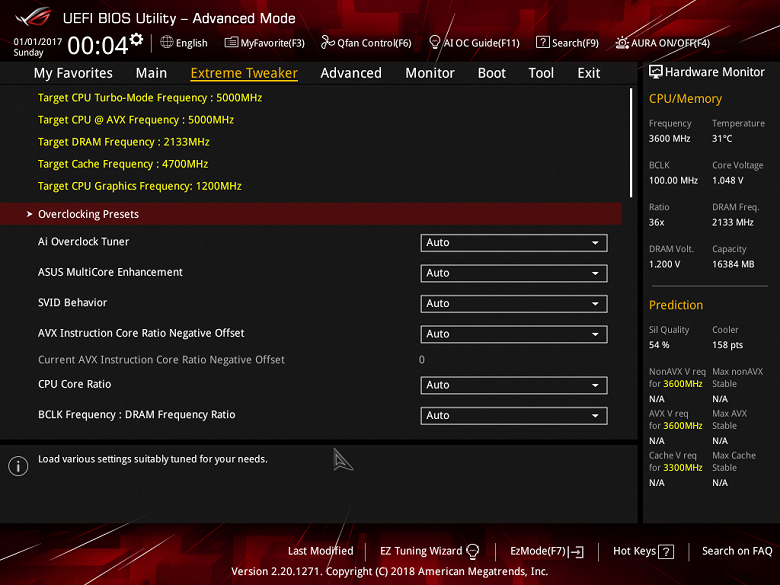Click AI OC Guide(F11) label
Image resolution: width=780 pixels, height=585 pixels.
[x=482, y=43]
